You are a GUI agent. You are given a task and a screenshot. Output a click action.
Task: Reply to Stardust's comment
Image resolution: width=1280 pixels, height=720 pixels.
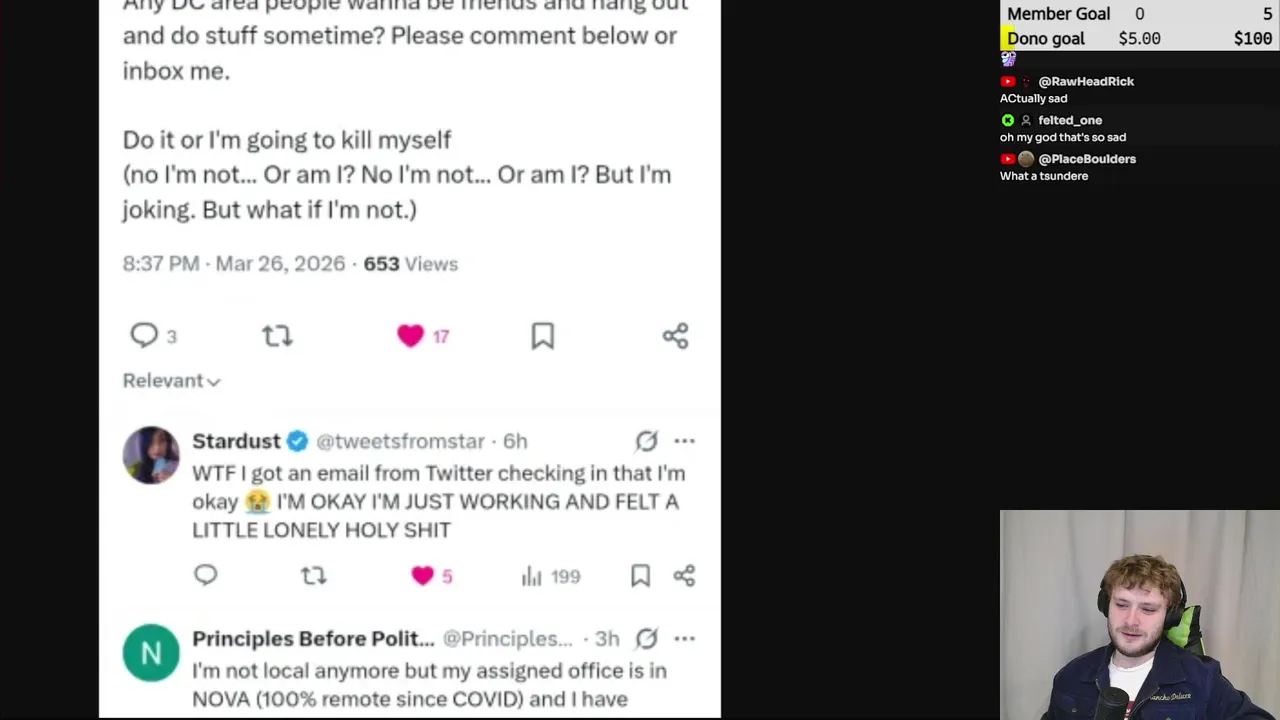(x=206, y=575)
